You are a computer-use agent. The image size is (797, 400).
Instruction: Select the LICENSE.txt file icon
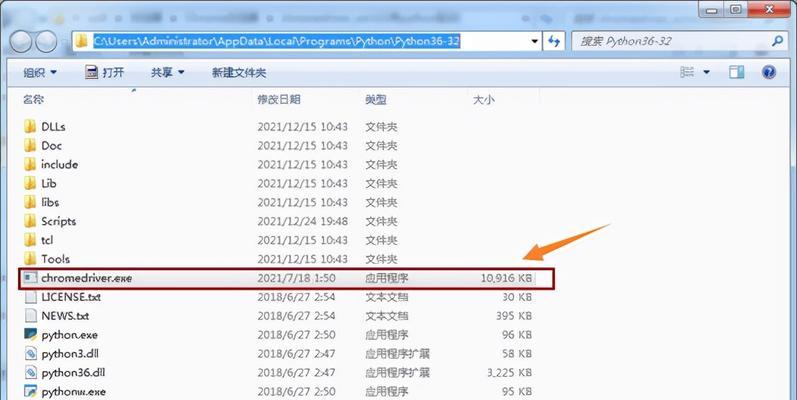click(30, 297)
